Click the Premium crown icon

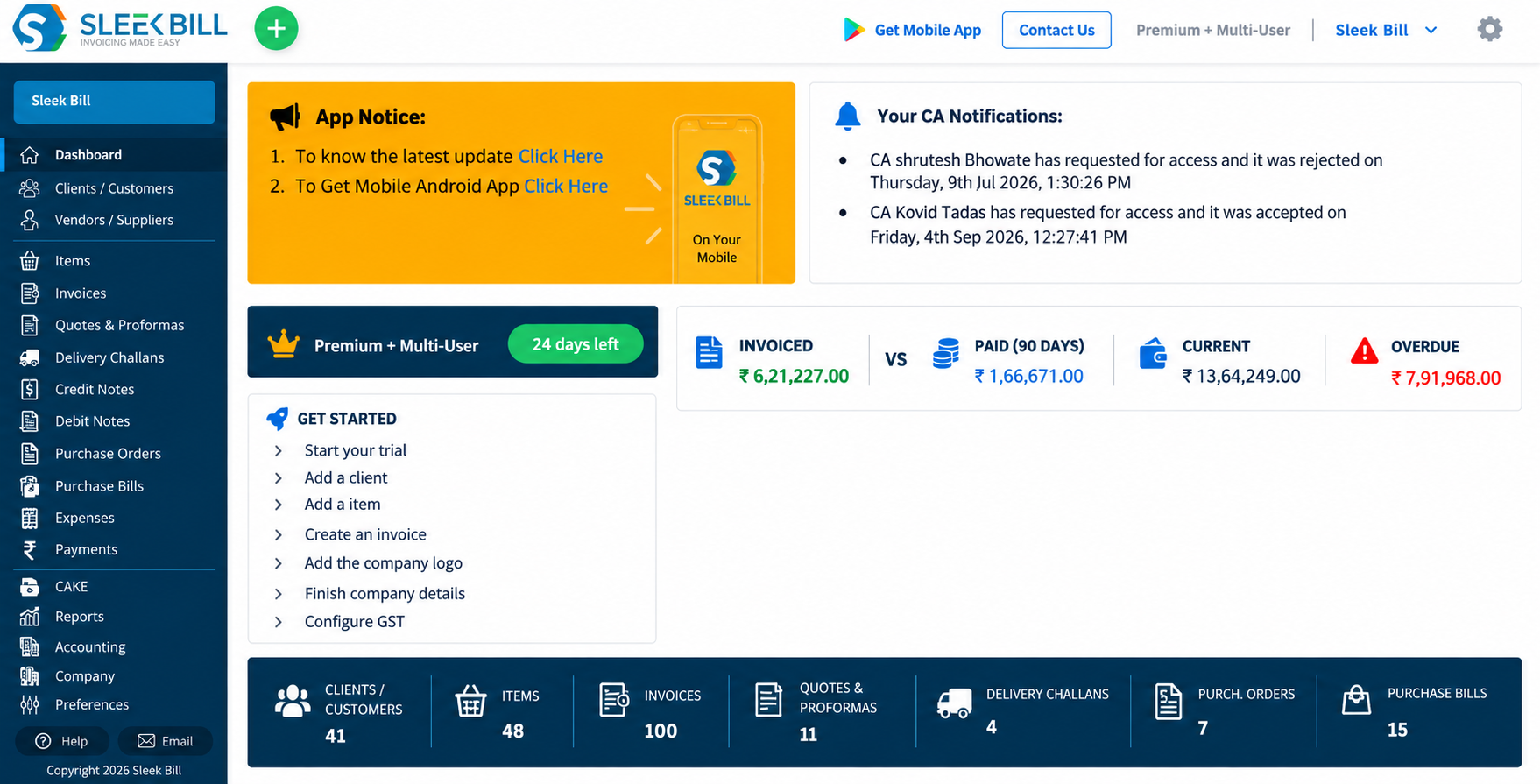coord(283,344)
